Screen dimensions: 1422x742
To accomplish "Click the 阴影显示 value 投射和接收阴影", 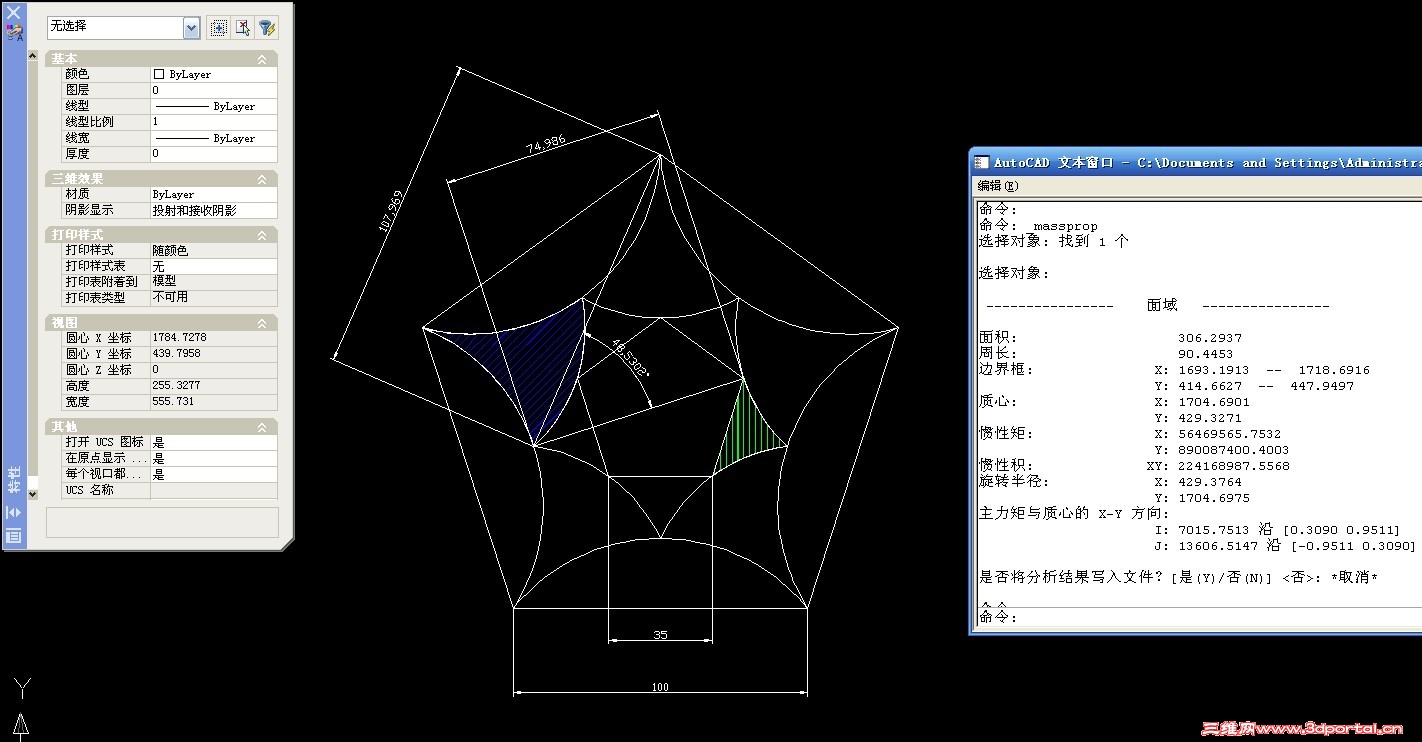I will [214, 210].
